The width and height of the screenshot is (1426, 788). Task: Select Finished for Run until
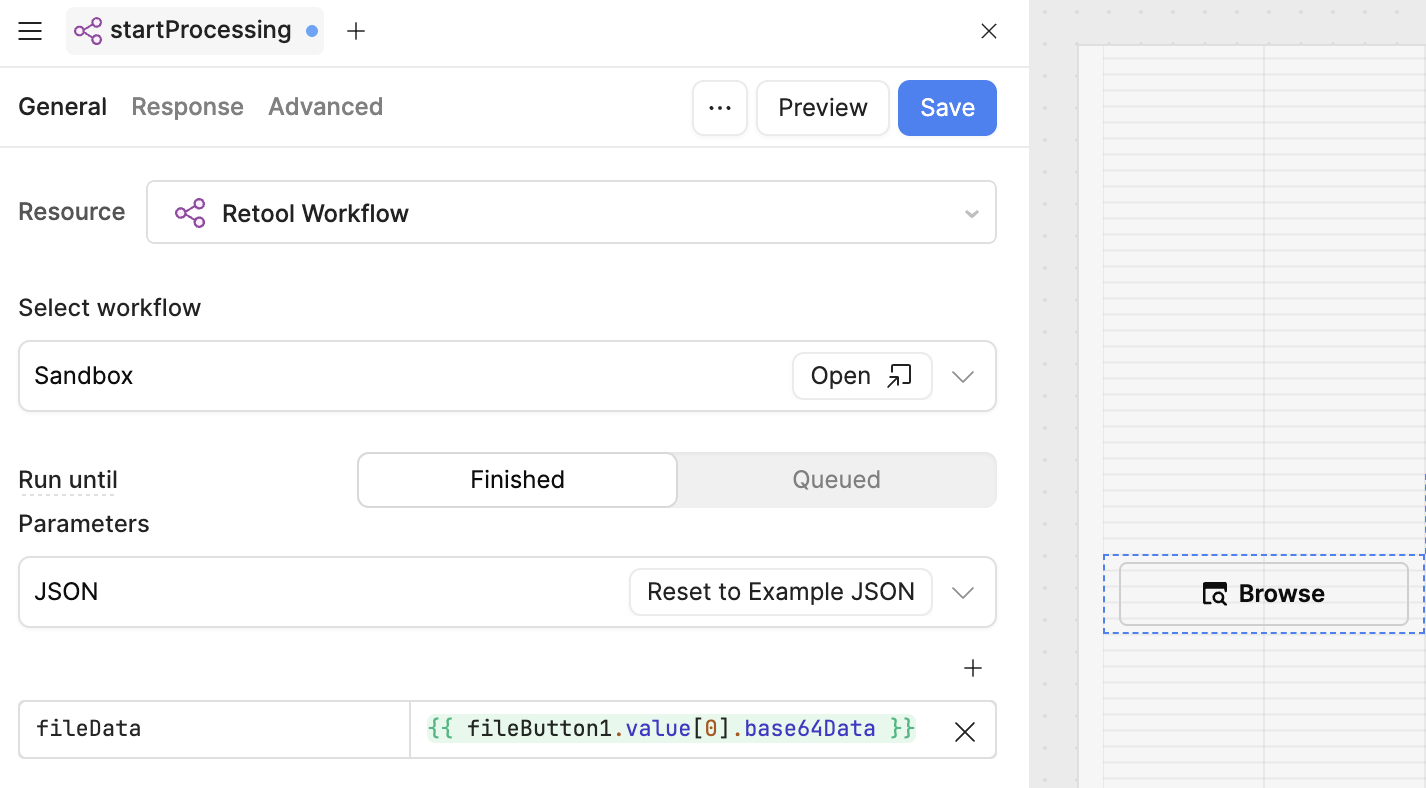[518, 480]
